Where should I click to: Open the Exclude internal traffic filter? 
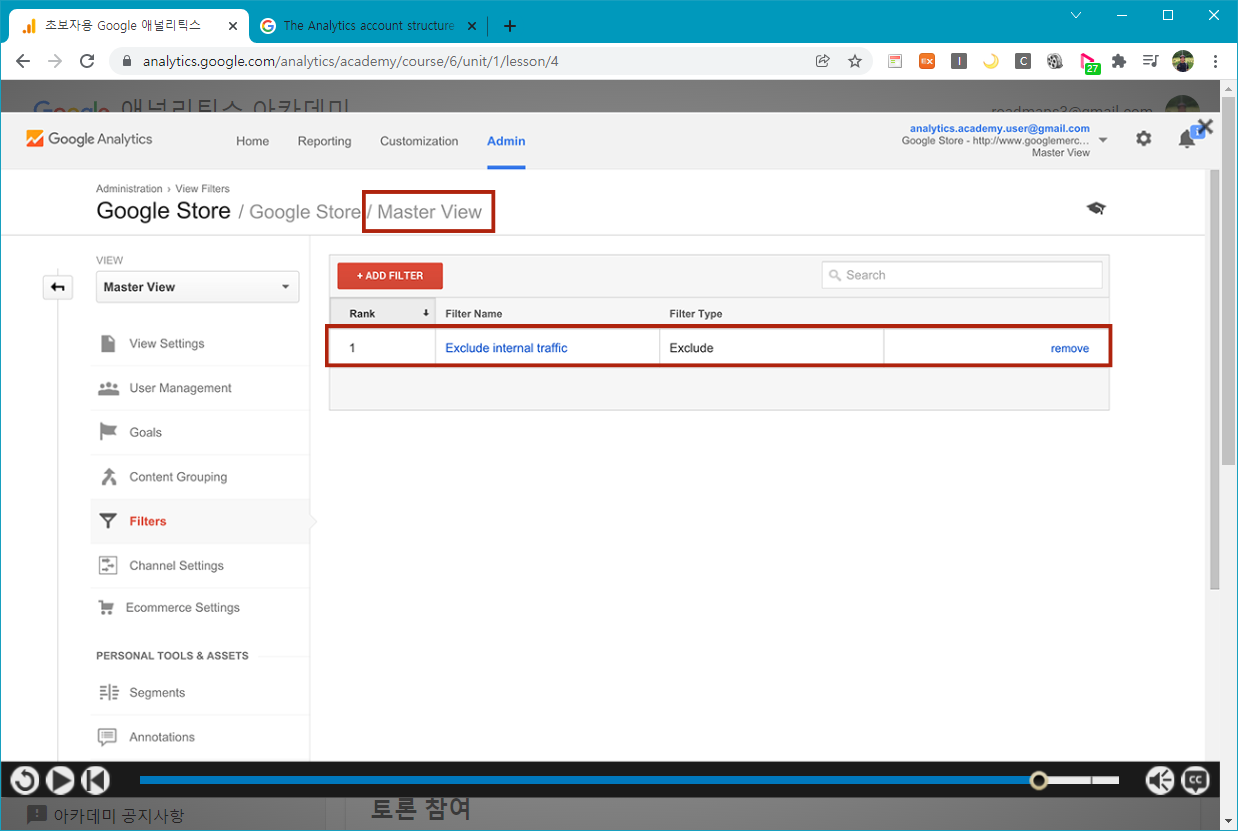506,348
